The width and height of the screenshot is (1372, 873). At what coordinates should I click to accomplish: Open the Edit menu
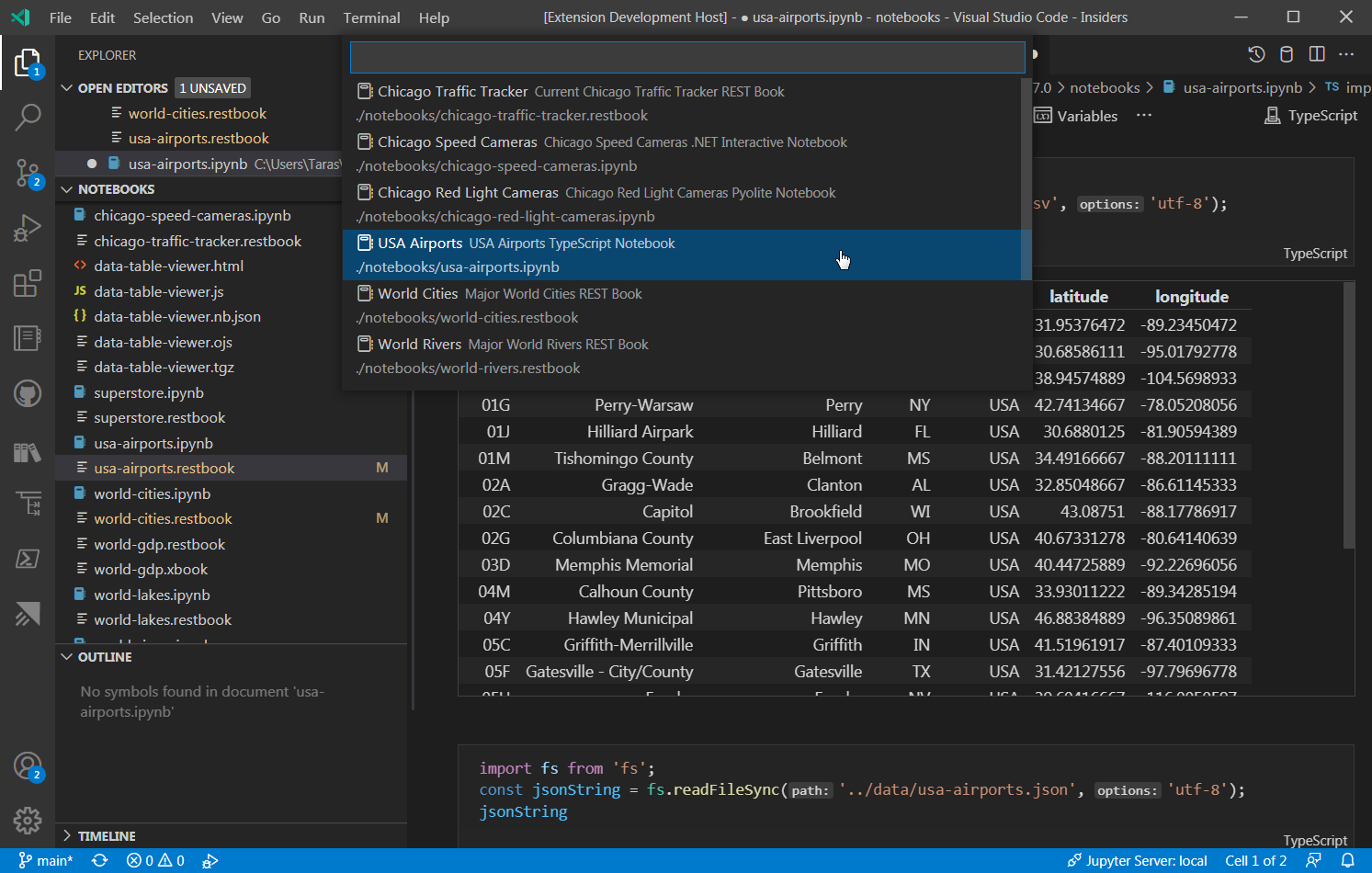pos(102,17)
